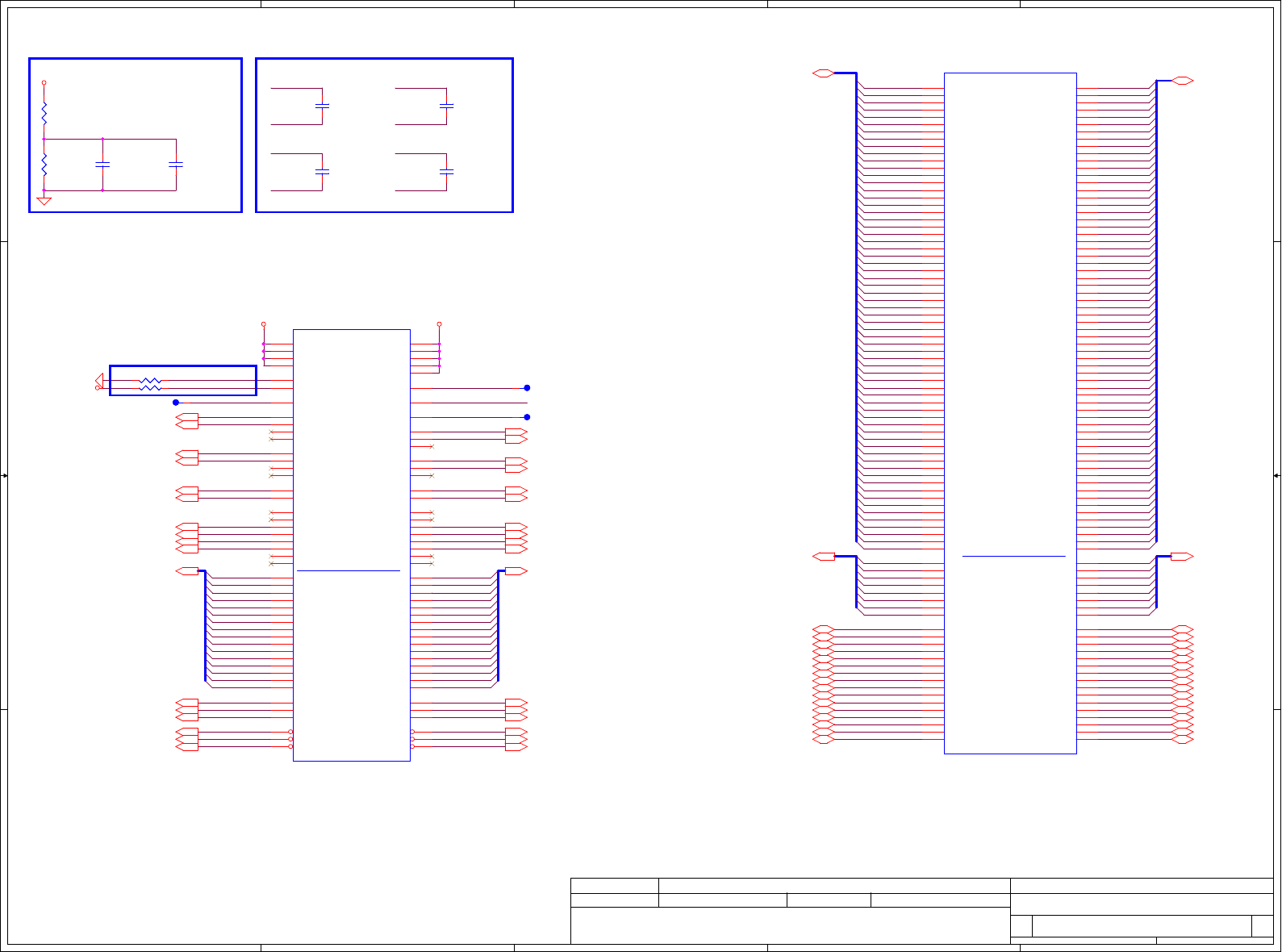The height and width of the screenshot is (952, 1282).
Task: Select the lower blue dot terminal right of center IC
Action: 528,417
